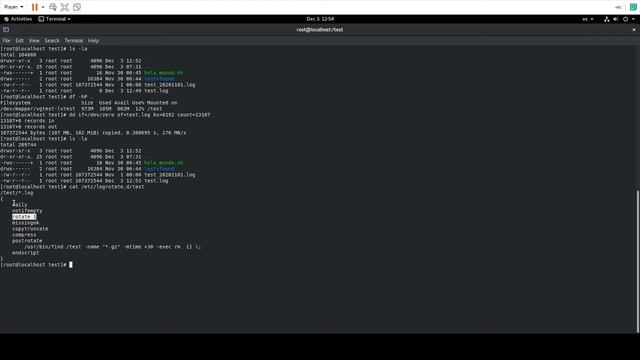The height and width of the screenshot is (360, 640).
Task: Click the chevrons icon in Player toolbar
Action: [x=618, y=7]
